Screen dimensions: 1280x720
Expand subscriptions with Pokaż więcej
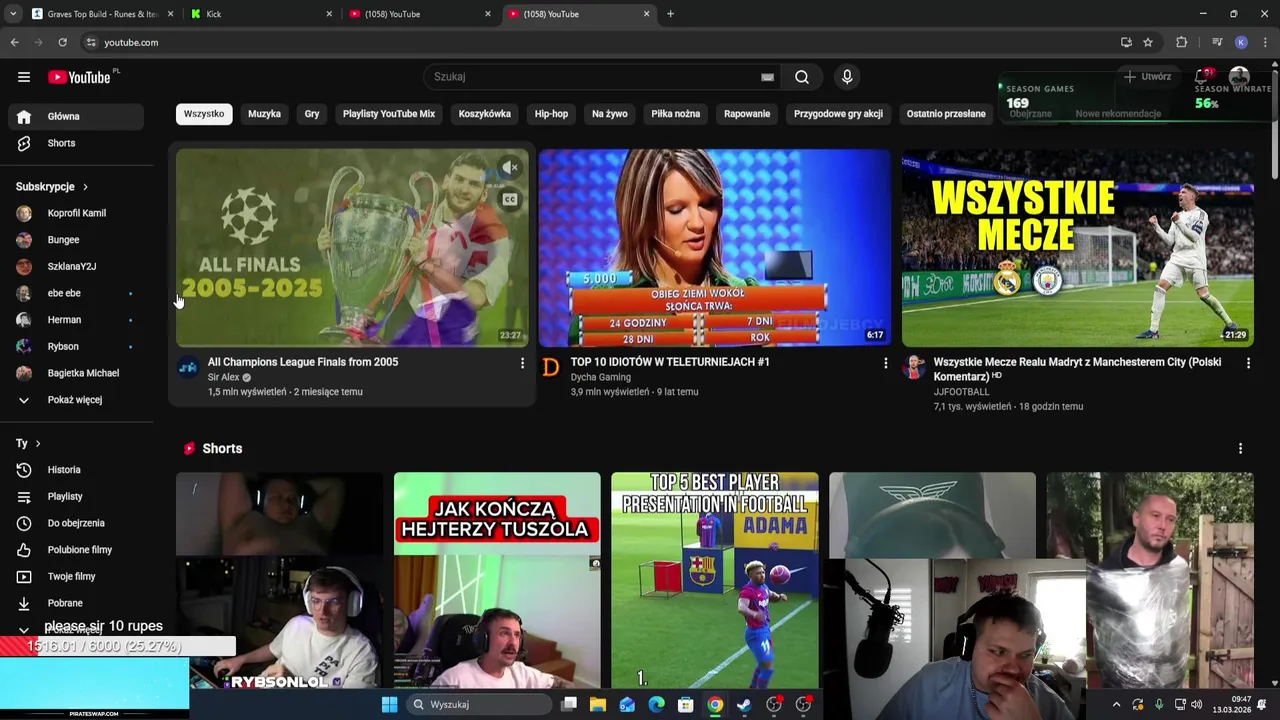point(76,400)
